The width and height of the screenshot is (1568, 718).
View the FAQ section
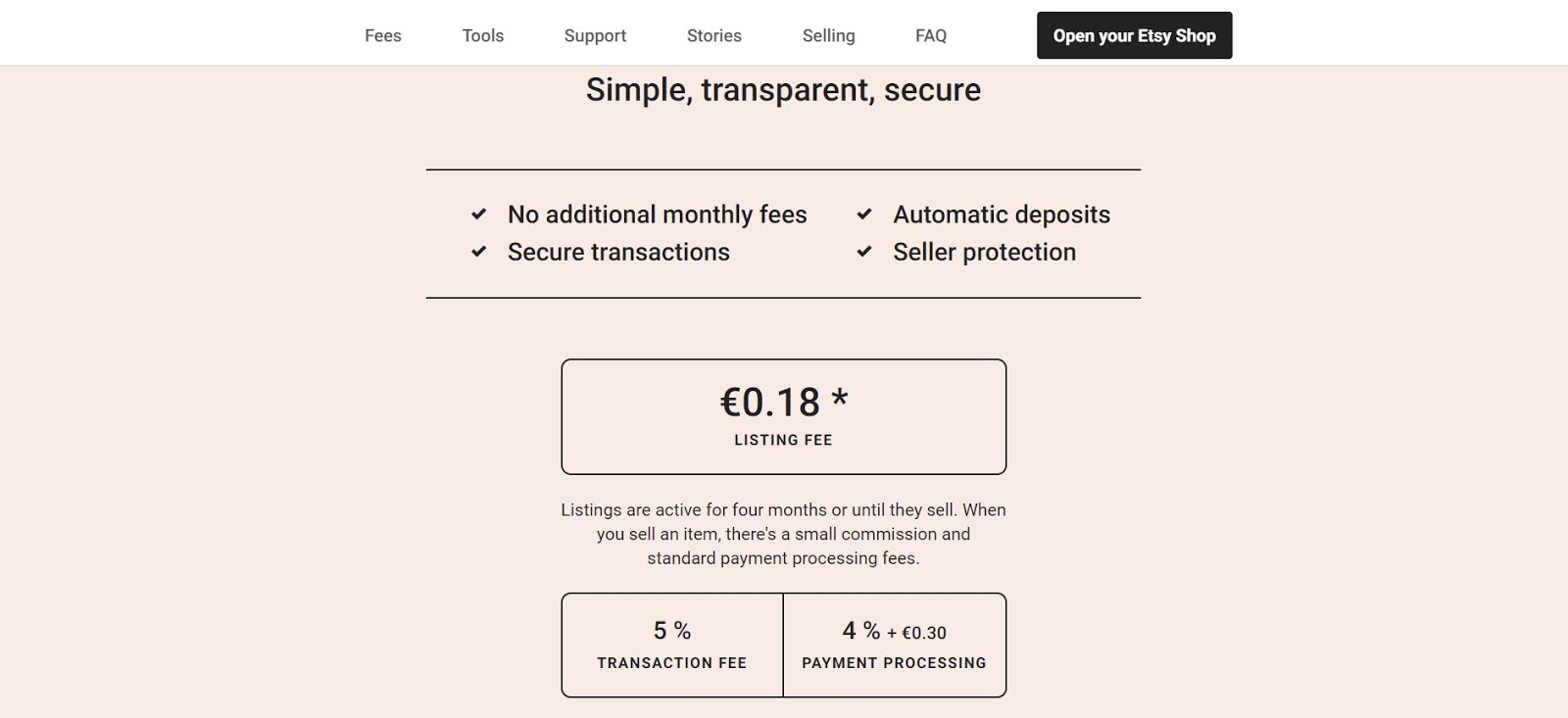(x=930, y=35)
